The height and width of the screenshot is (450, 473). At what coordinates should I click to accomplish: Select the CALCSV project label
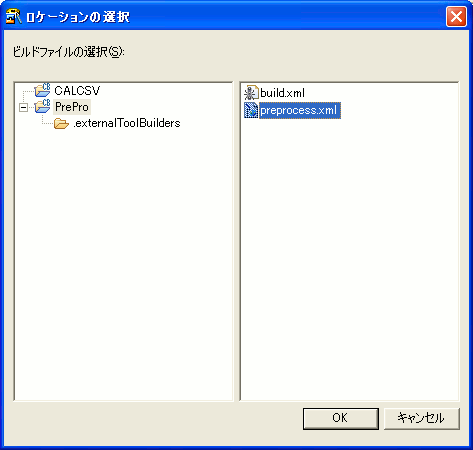pos(77,91)
